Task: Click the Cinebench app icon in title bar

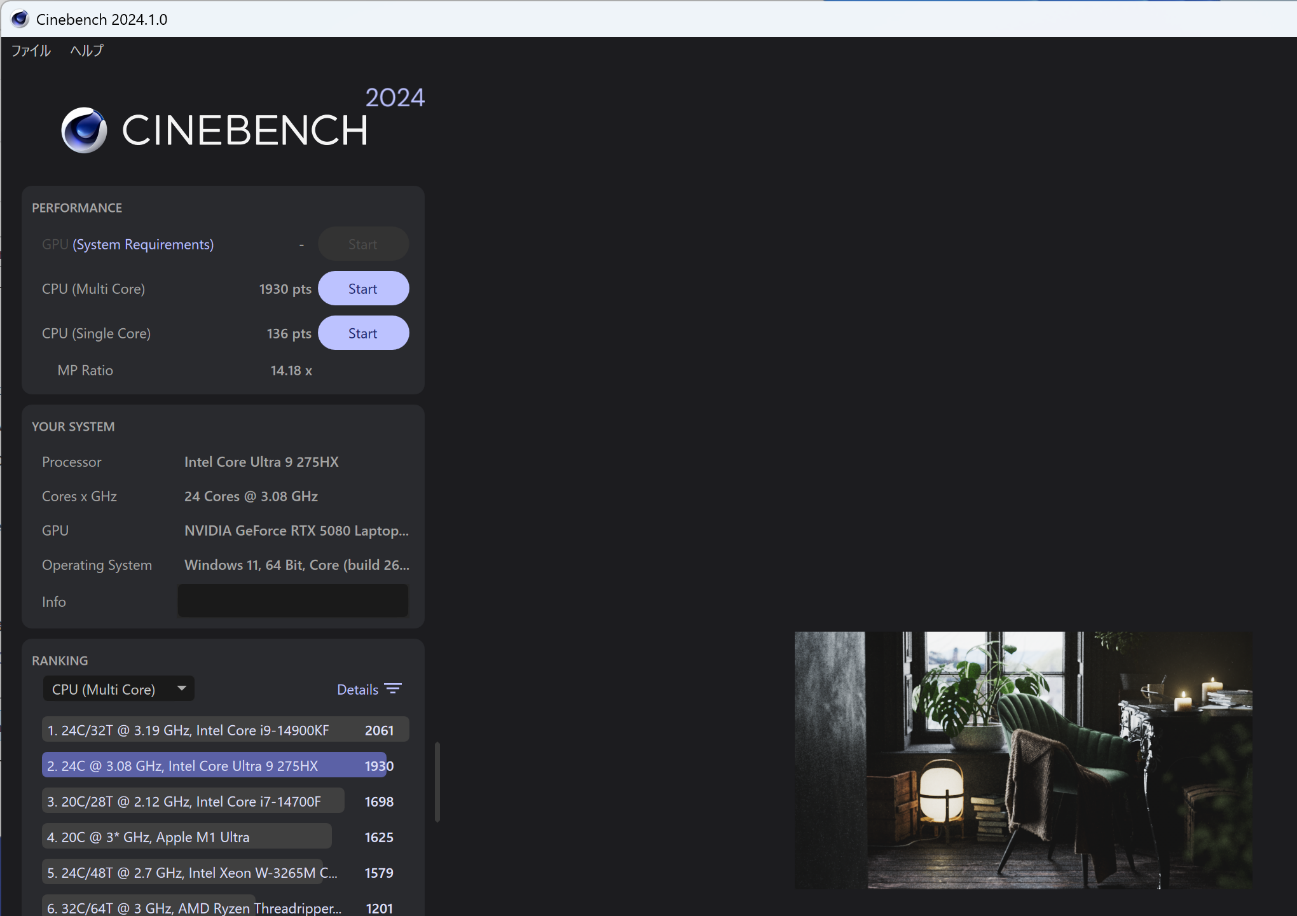Action: click(x=20, y=19)
